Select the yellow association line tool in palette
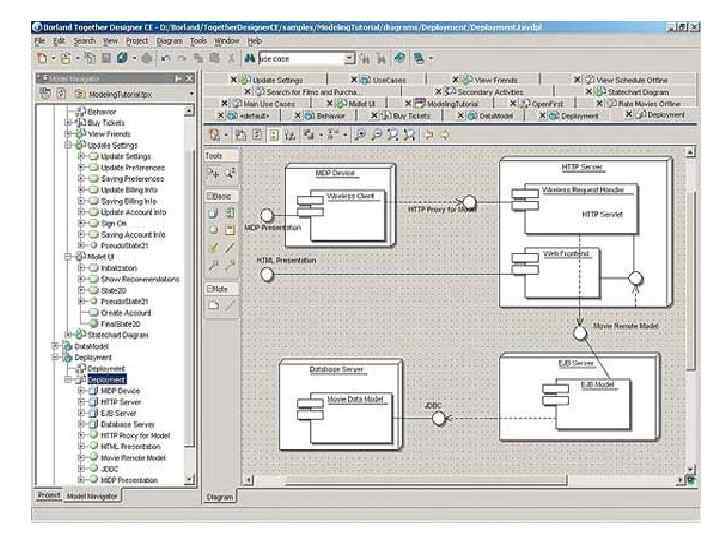 tap(213, 248)
